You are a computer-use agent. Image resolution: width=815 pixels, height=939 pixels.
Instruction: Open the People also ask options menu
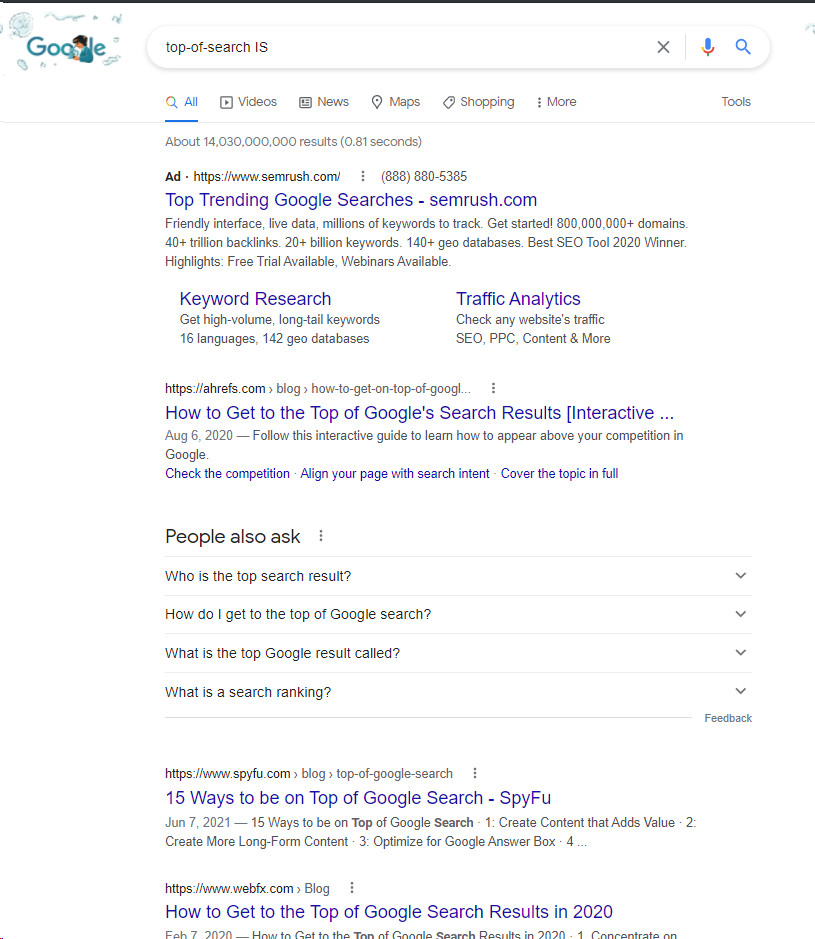(x=320, y=536)
